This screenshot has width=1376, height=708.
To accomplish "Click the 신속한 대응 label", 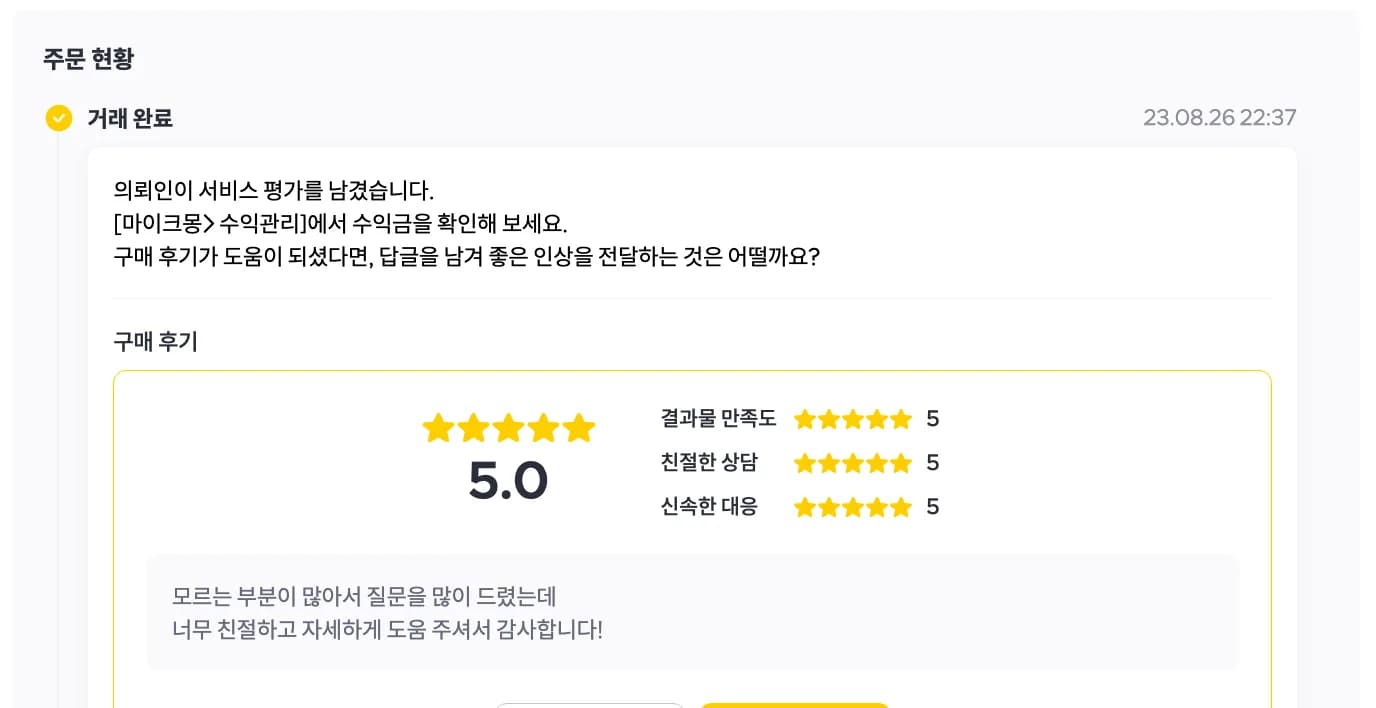I will pyautogui.click(x=709, y=507).
